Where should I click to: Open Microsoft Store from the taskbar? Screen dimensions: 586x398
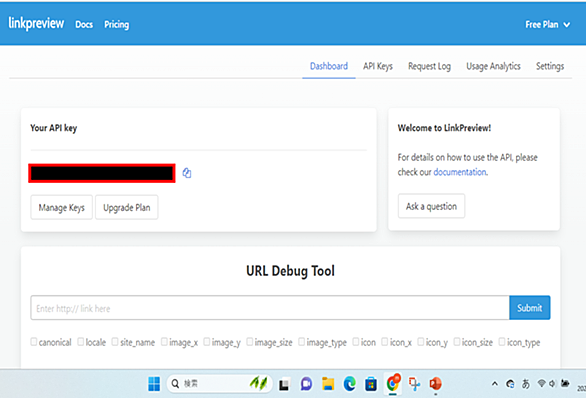tap(371, 384)
